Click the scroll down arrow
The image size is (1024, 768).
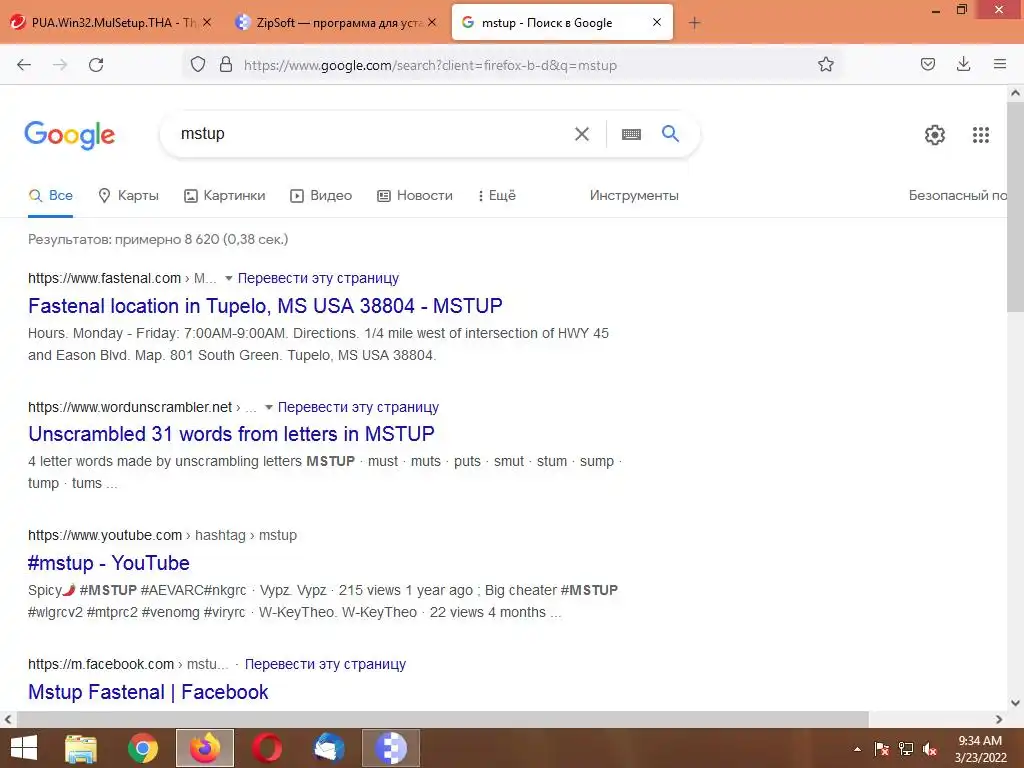click(1015, 703)
